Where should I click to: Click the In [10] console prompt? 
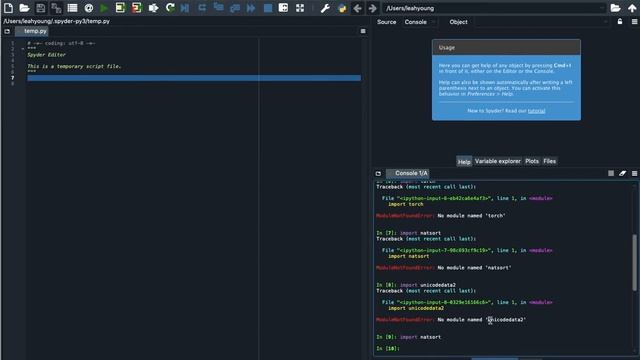[x=388, y=348]
